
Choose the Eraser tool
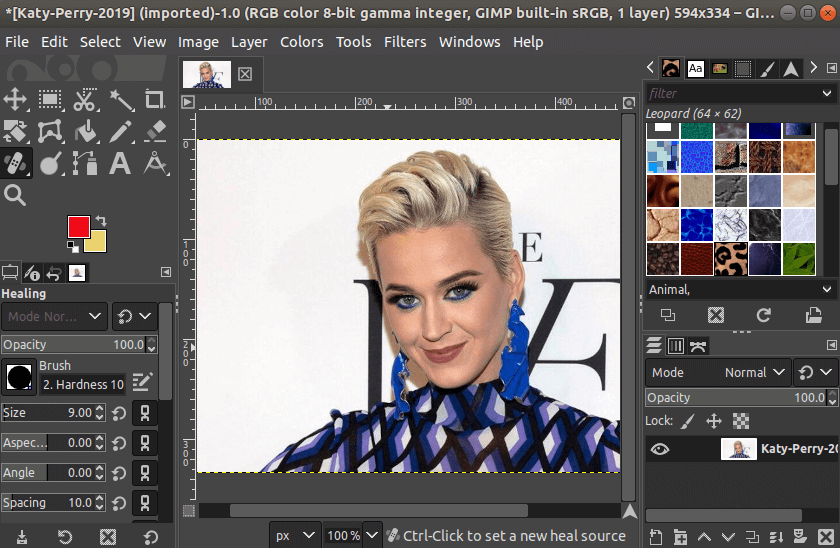154,131
